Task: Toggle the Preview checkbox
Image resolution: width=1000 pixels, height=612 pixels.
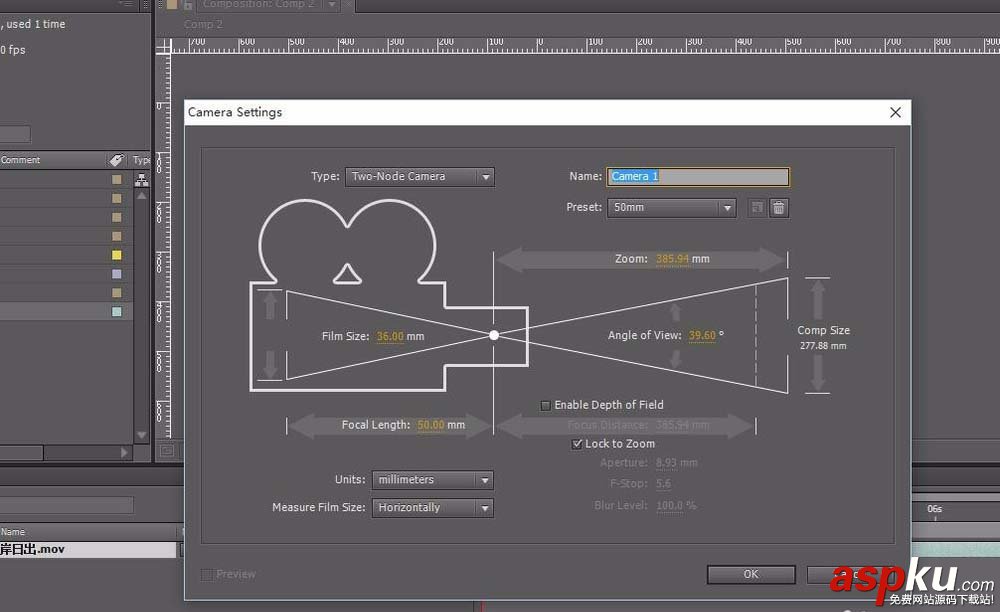Action: [207, 574]
